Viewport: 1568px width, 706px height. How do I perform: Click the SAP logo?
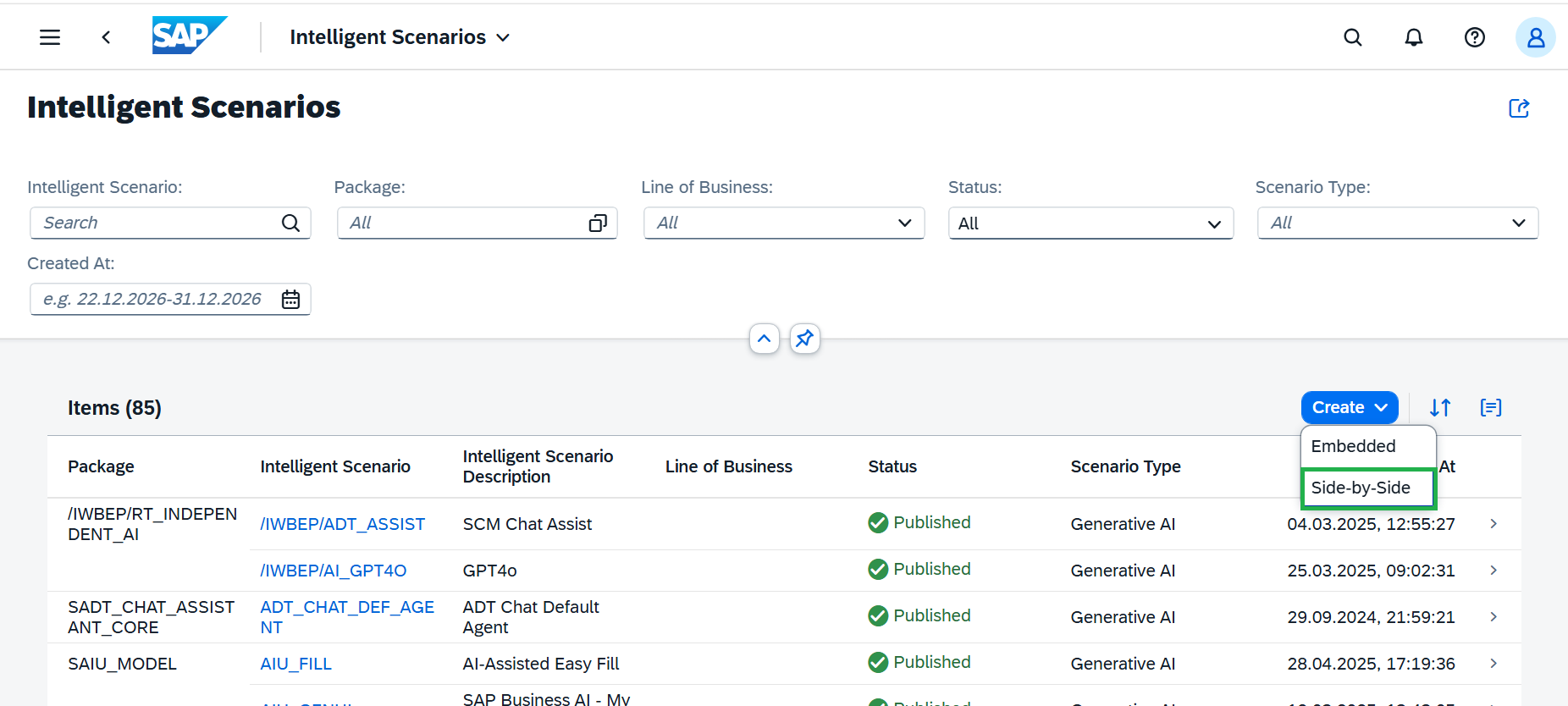(190, 36)
